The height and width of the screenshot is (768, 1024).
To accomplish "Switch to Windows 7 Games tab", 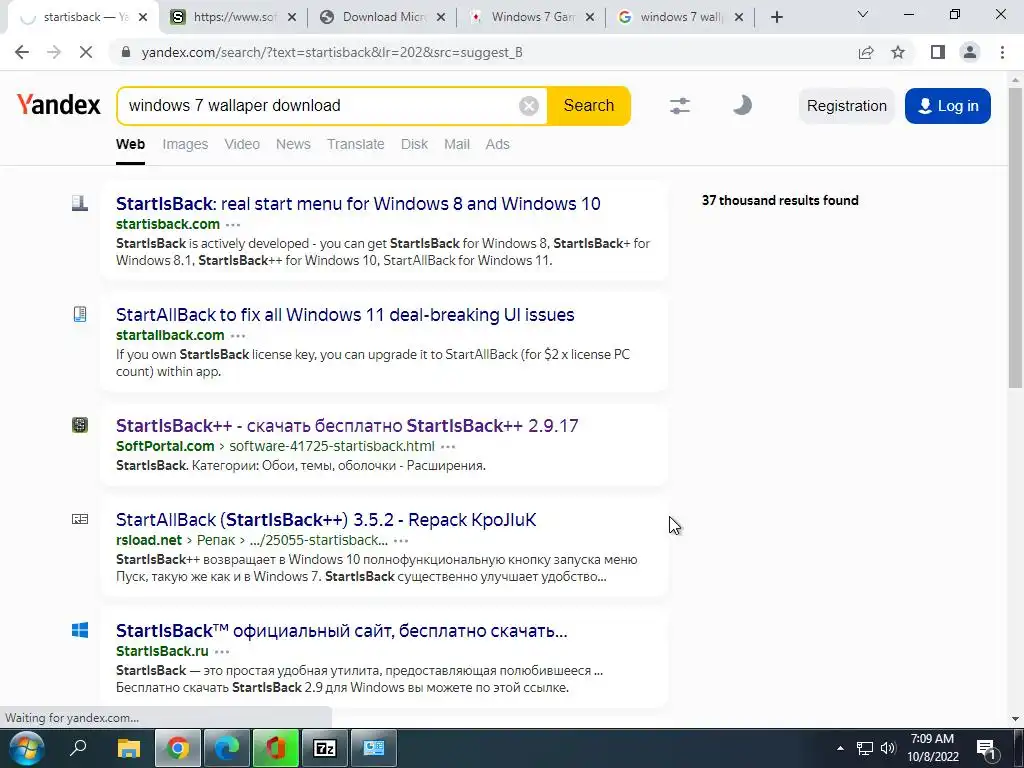I will point(532,17).
